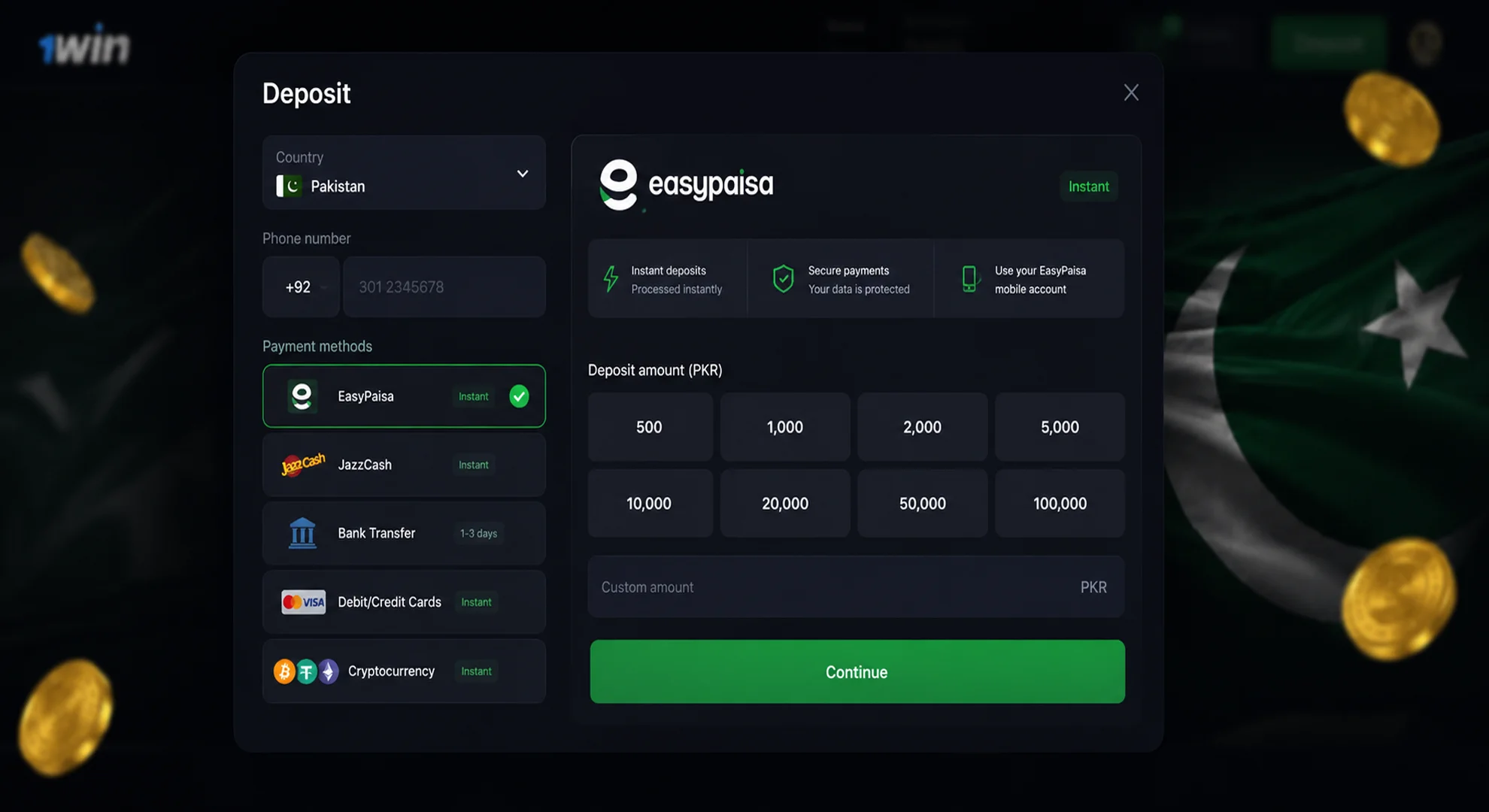Choose the 2,000 deposit amount

click(x=922, y=427)
